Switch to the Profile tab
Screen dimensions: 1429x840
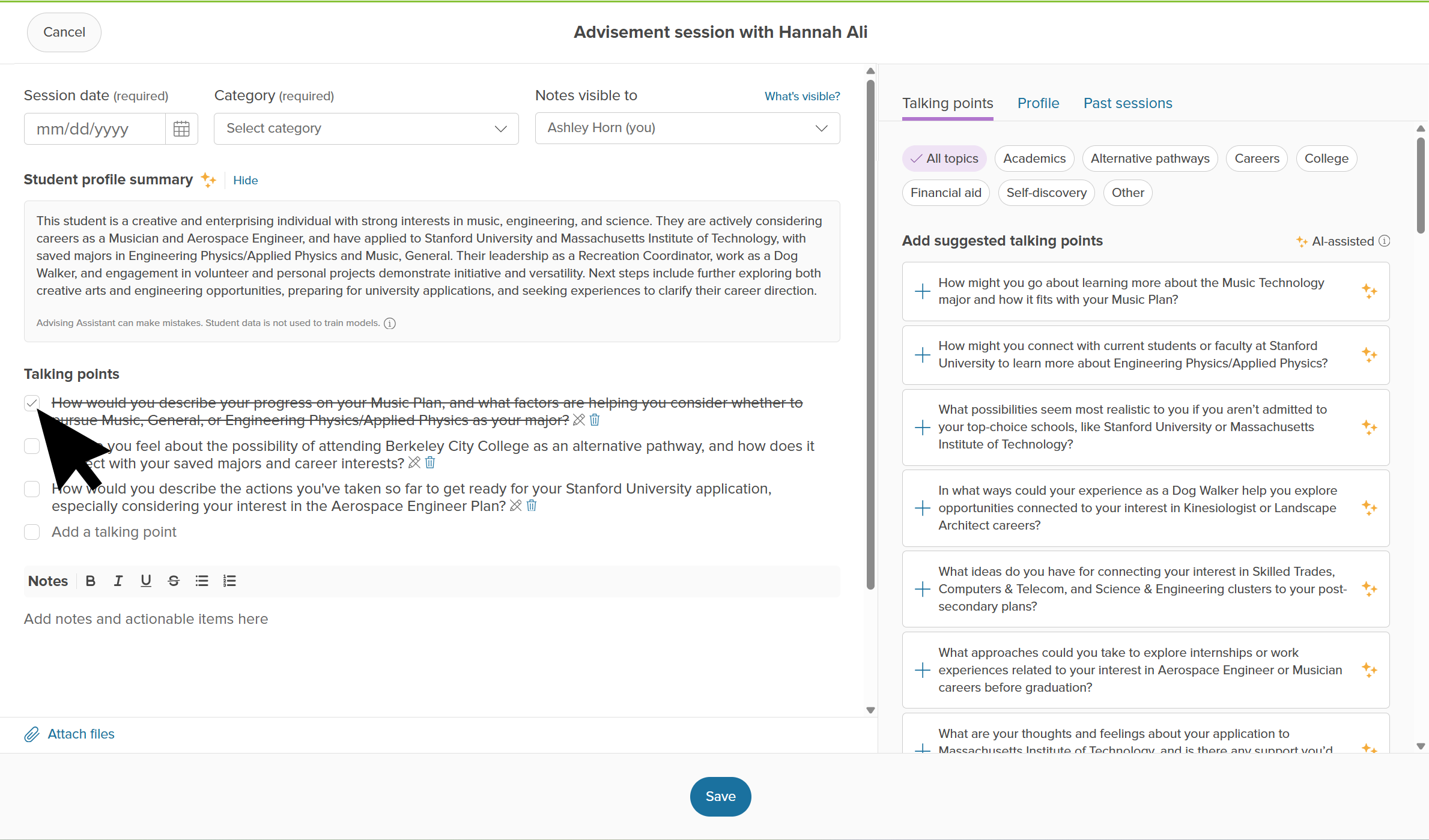click(x=1038, y=103)
